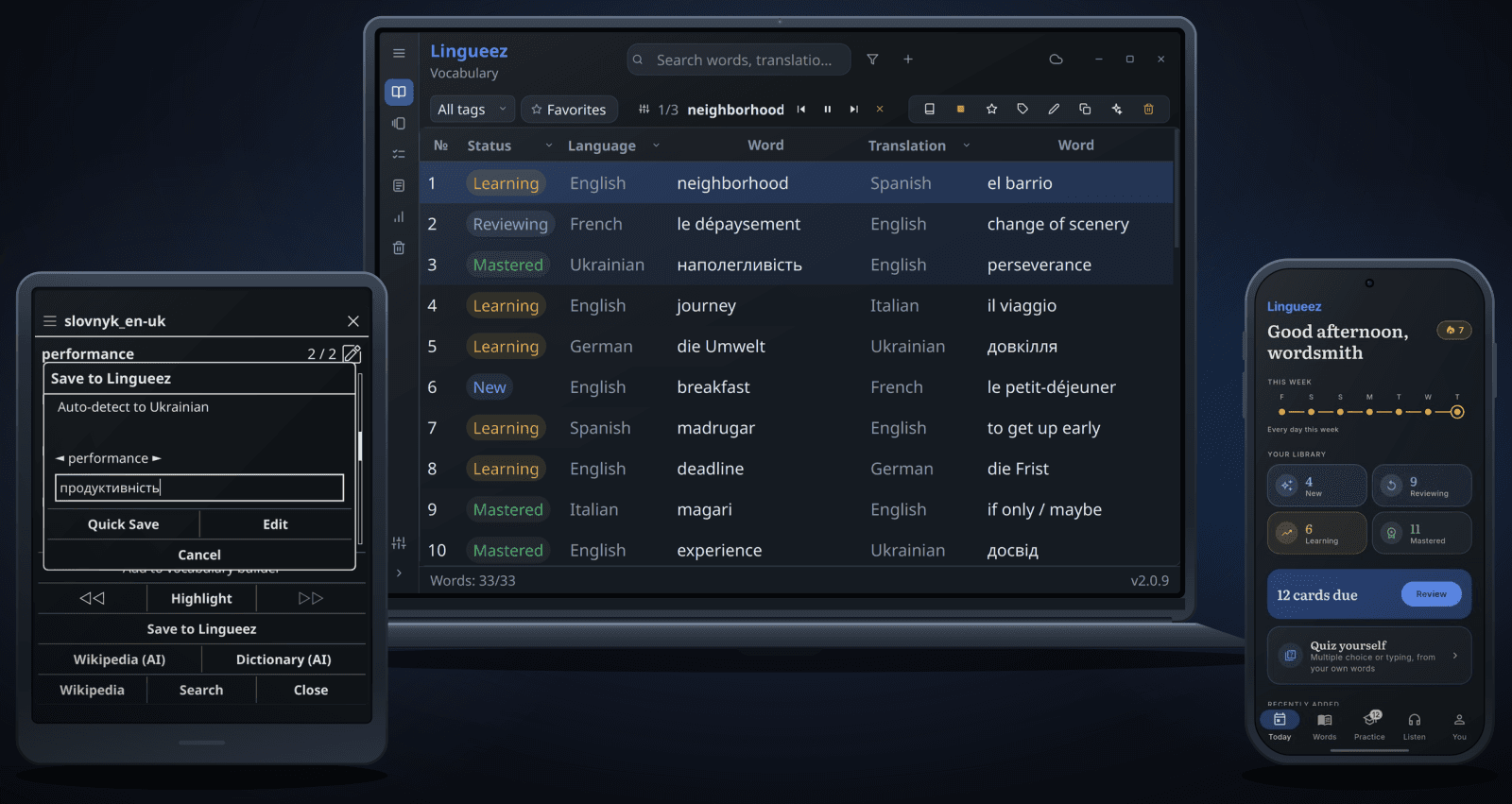The width and height of the screenshot is (1512, 804).
Task: Open the All tags dropdown
Action: pyautogui.click(x=472, y=110)
